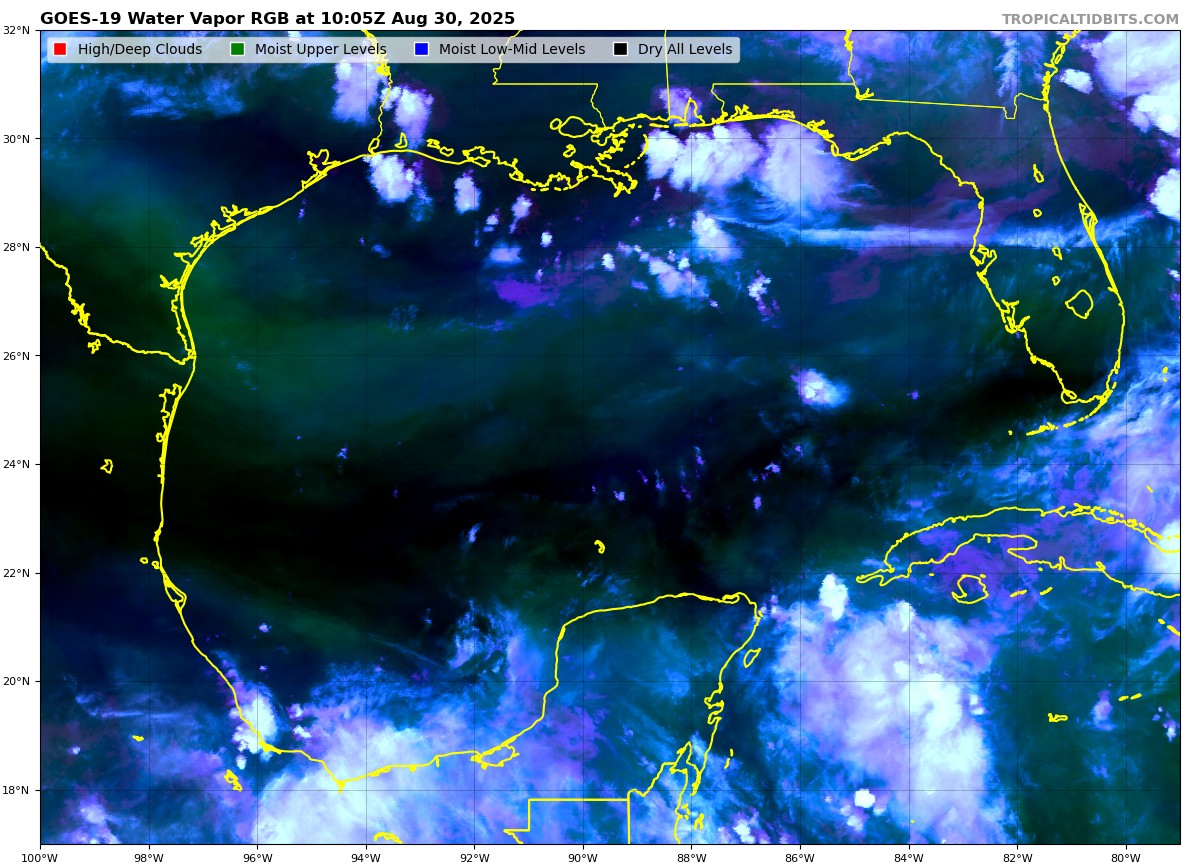Click the 92°W longitude label
This screenshot has height=867, width=1200.
[x=474, y=857]
